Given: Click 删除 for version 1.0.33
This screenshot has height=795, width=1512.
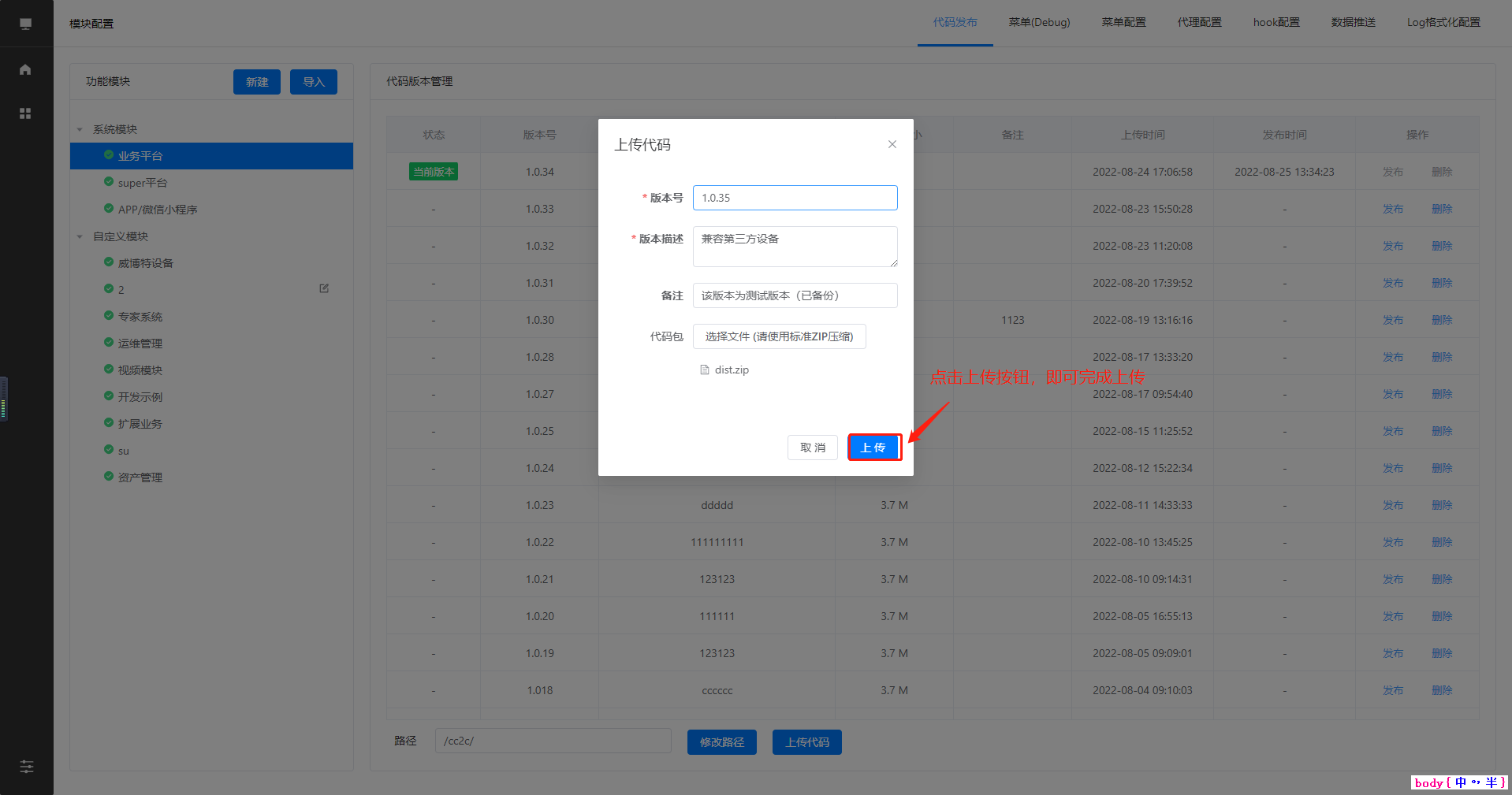Looking at the screenshot, I should [1442, 209].
